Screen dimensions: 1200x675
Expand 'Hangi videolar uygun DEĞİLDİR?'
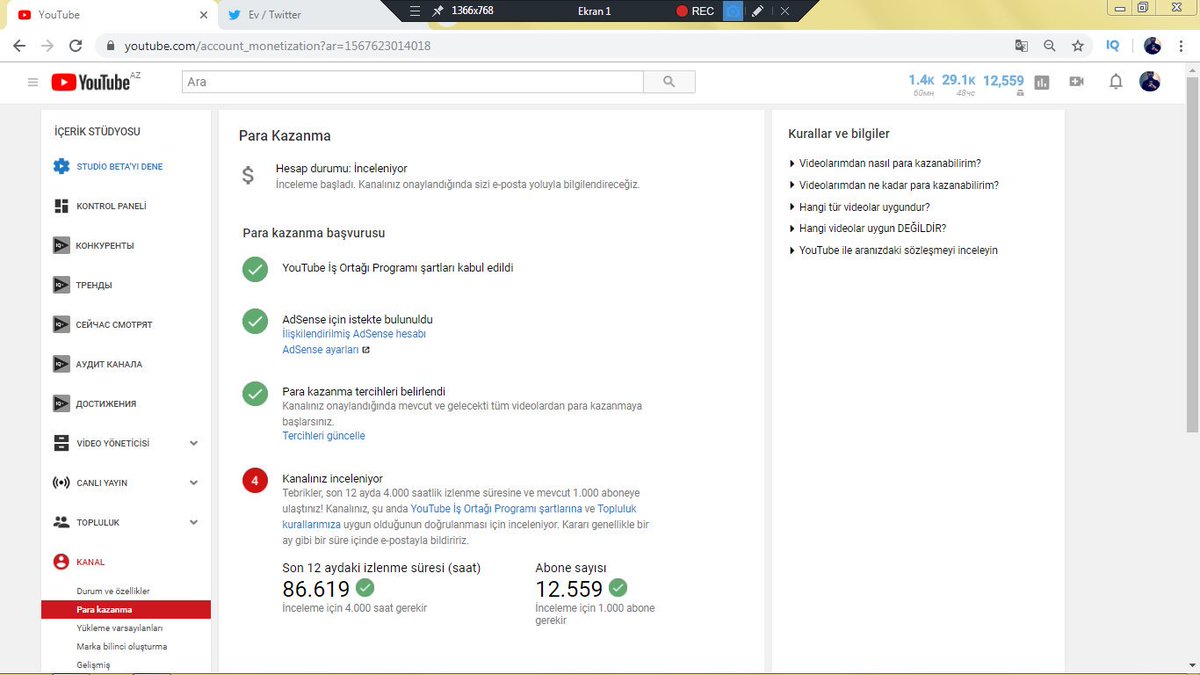[x=867, y=228]
